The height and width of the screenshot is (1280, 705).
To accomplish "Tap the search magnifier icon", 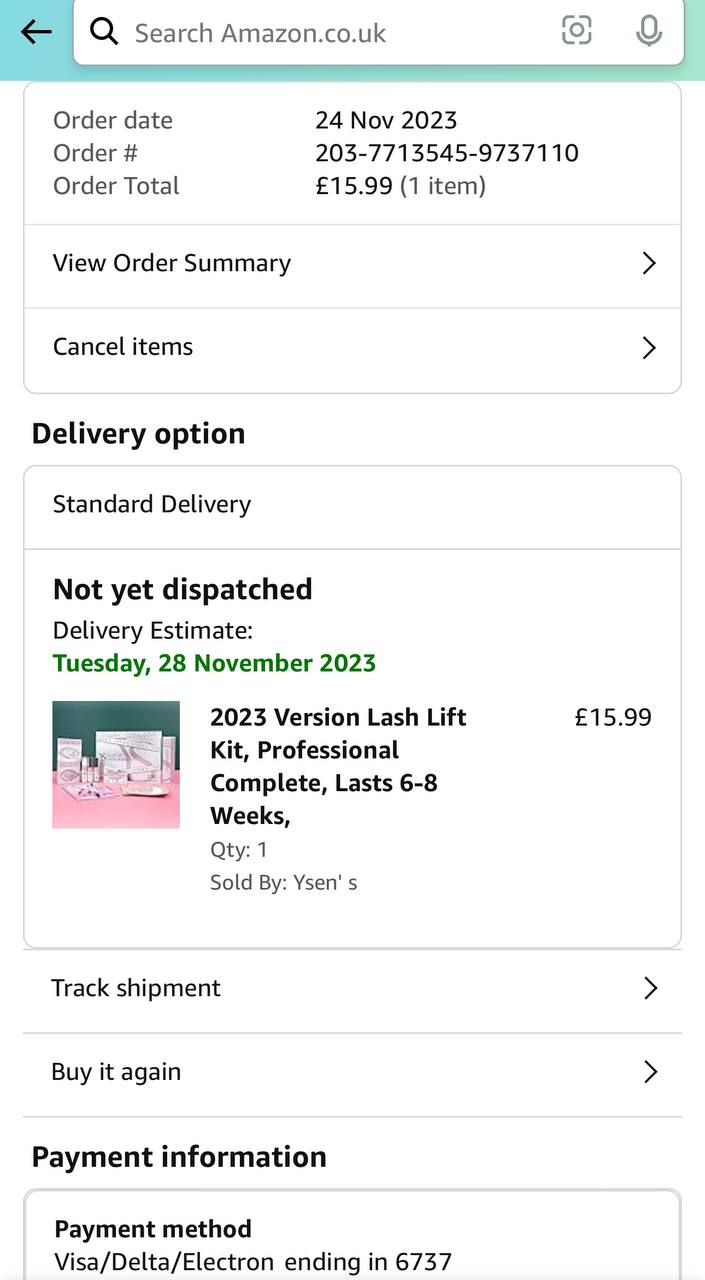I will coord(104,32).
